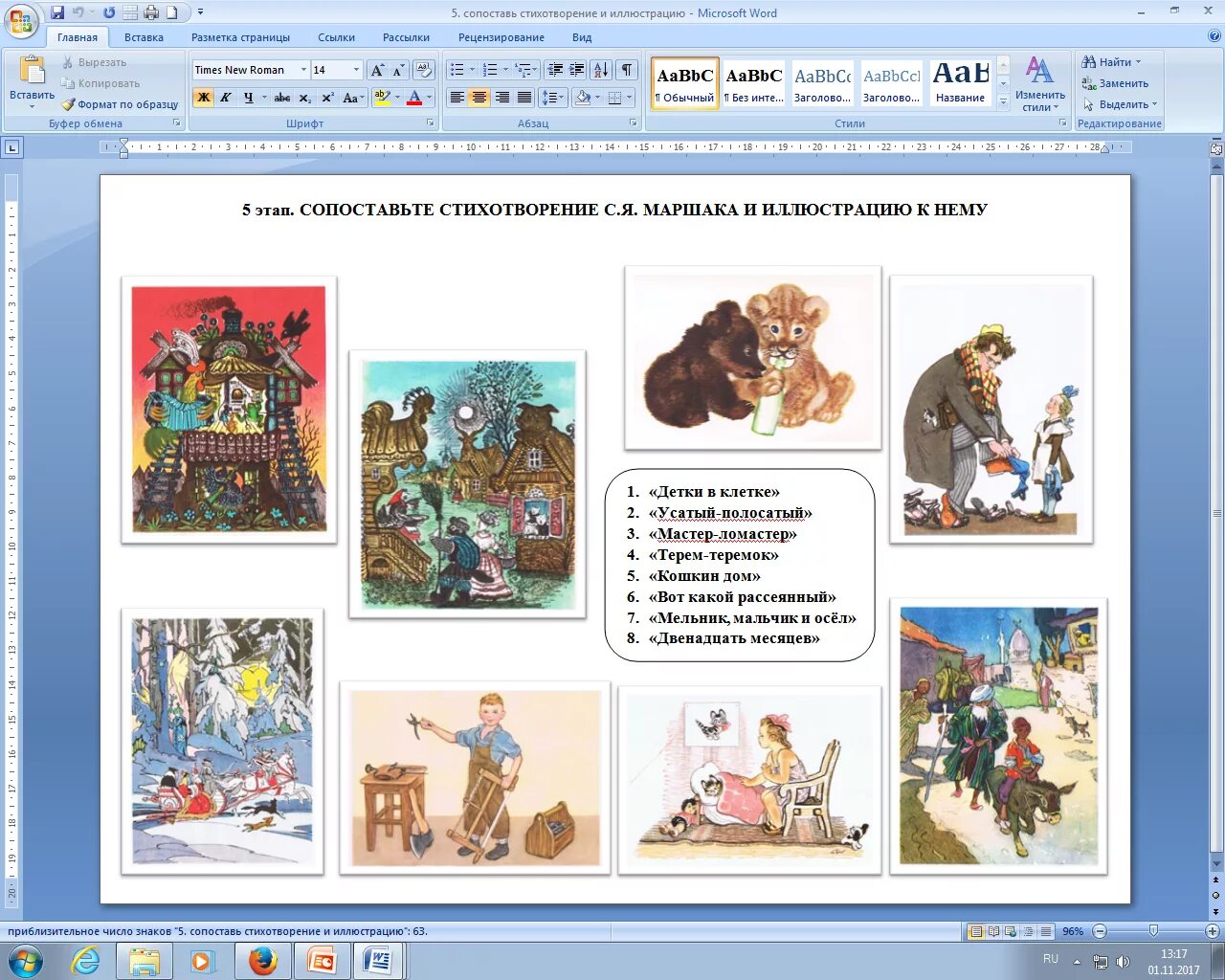Apply subscript formatting
The image size is (1225, 980).
point(304,98)
